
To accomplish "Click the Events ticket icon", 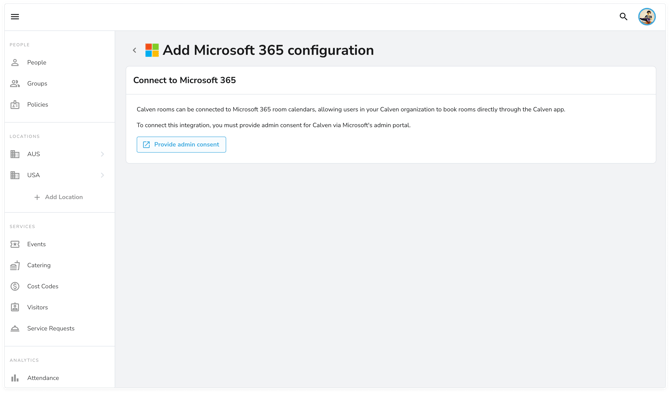I will click(15, 244).
